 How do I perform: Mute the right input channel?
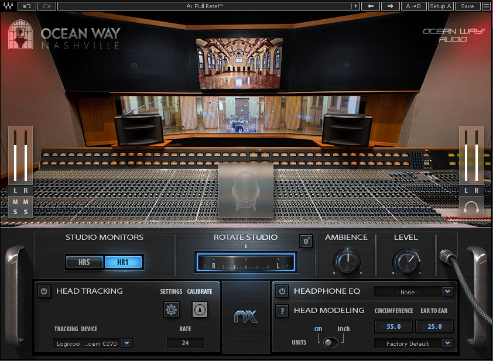tap(26, 202)
